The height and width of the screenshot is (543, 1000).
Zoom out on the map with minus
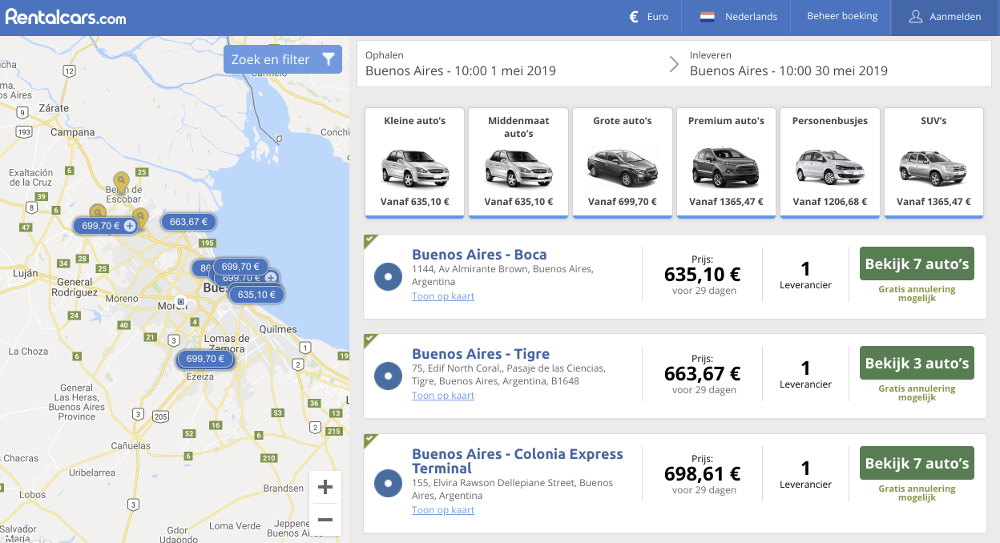tap(325, 519)
